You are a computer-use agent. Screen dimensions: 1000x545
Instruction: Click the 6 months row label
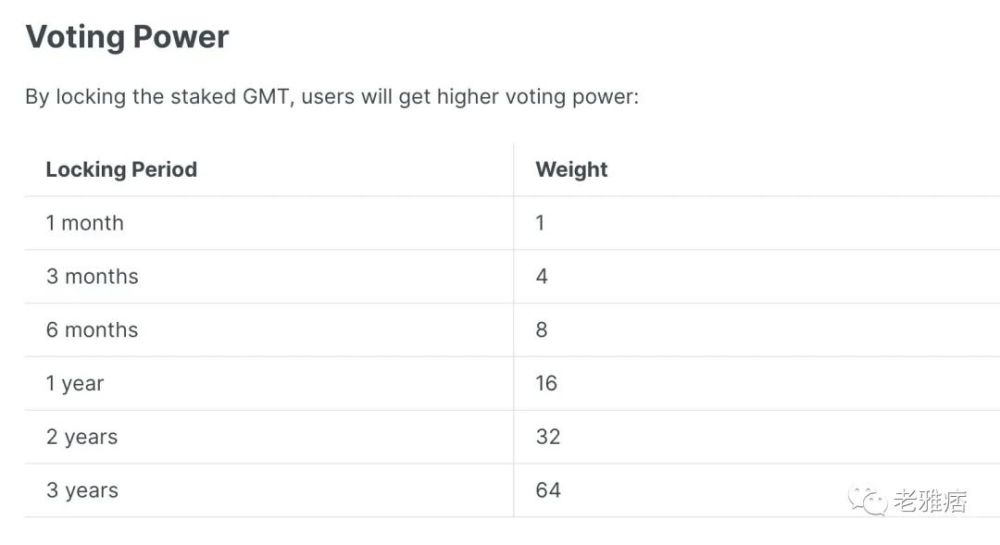click(92, 330)
